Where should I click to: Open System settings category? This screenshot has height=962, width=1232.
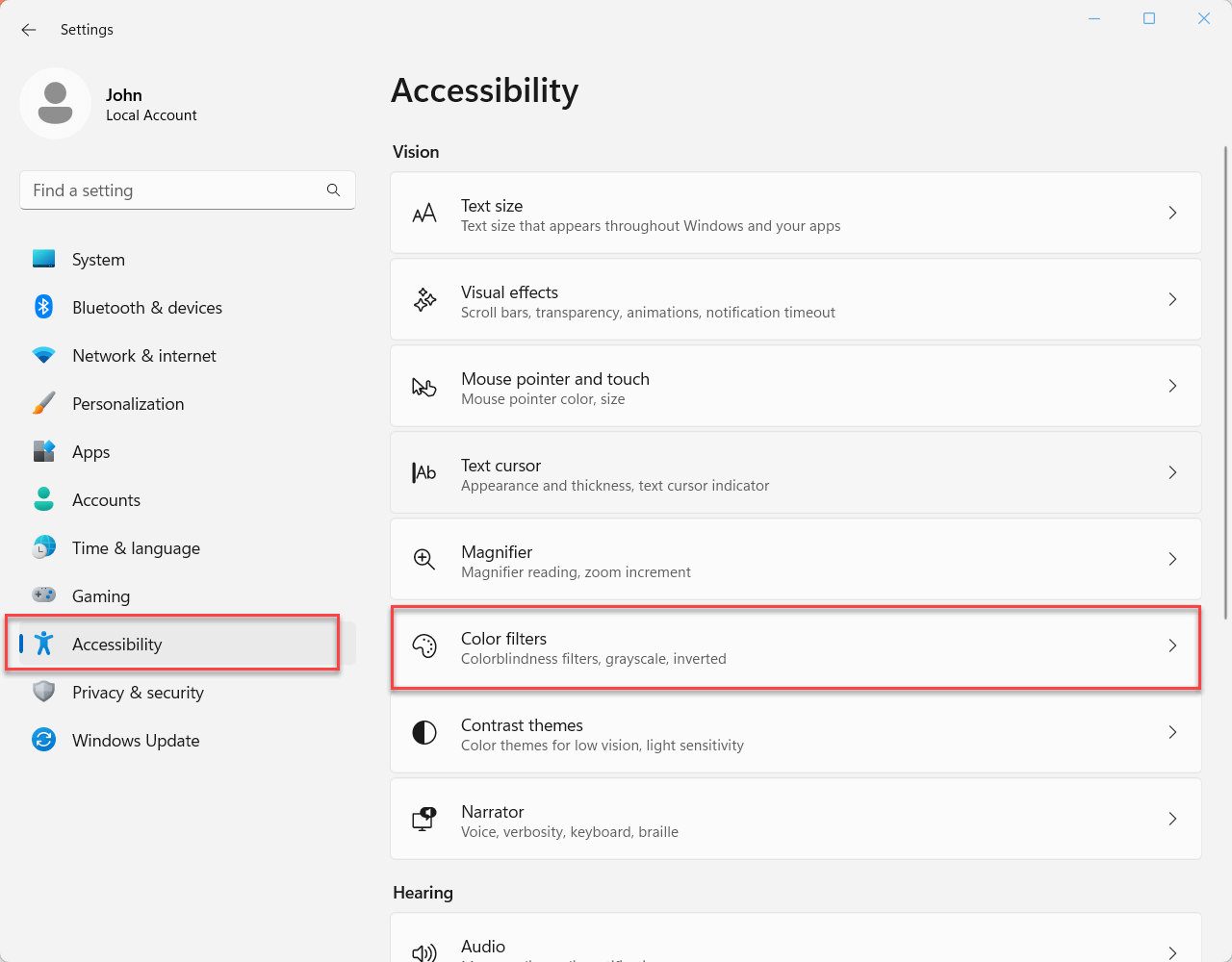pos(188,259)
